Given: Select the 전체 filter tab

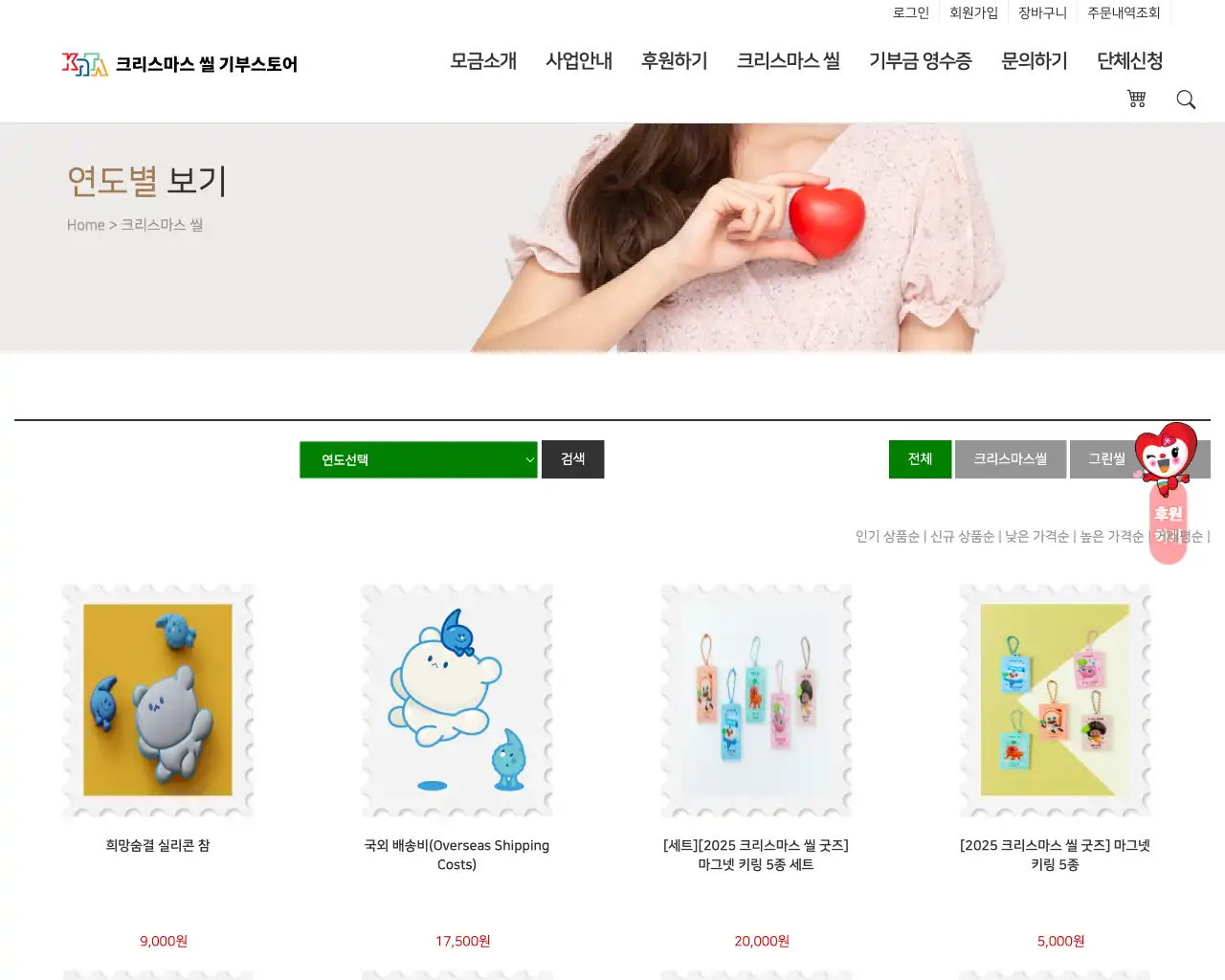Looking at the screenshot, I should coord(920,459).
